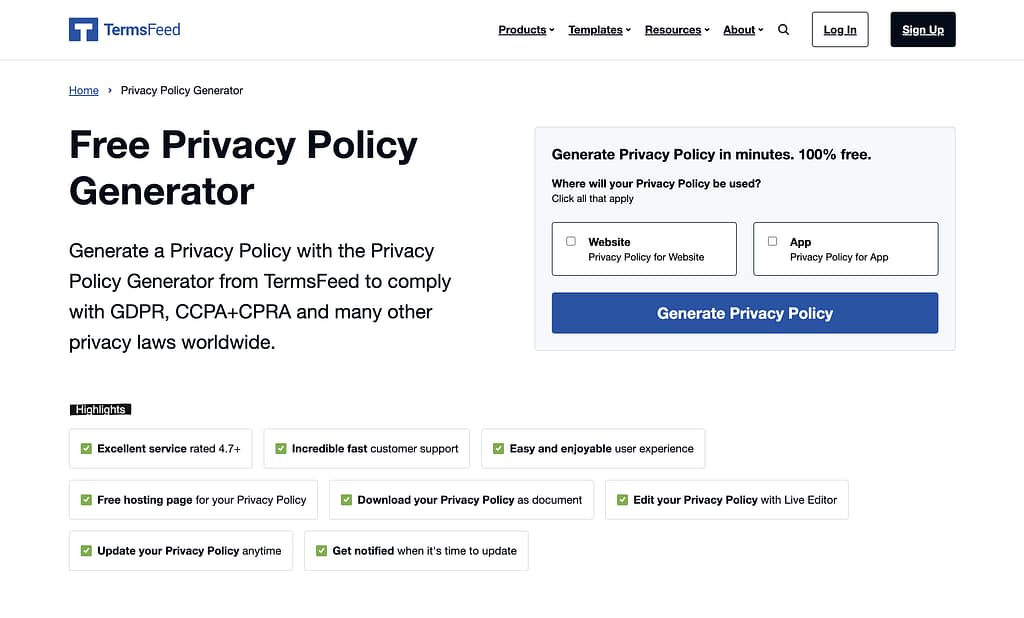The image size is (1024, 618).
Task: Expand the Templates dropdown
Action: point(598,30)
